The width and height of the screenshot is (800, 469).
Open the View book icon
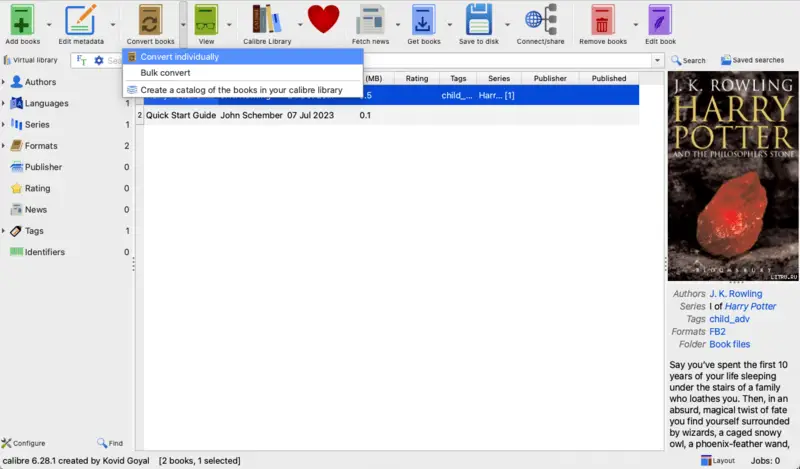(x=206, y=20)
